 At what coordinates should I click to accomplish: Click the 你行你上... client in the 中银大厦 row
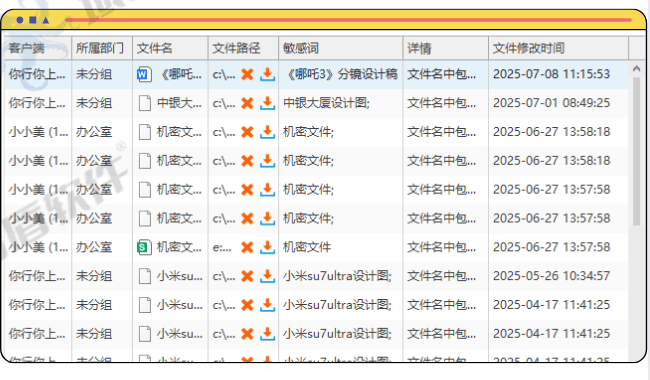point(37,103)
